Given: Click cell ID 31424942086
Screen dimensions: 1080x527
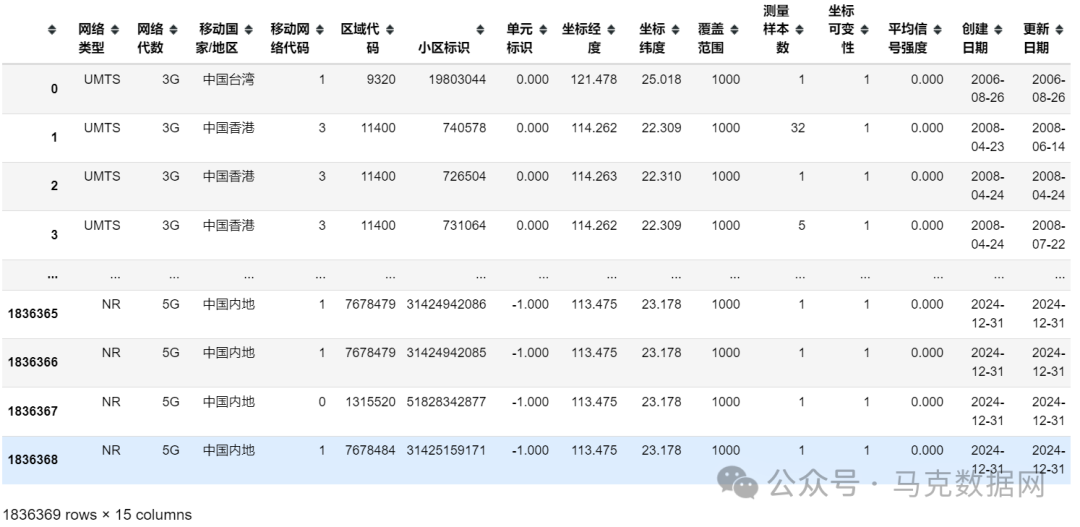Looking at the screenshot, I should [446, 304].
